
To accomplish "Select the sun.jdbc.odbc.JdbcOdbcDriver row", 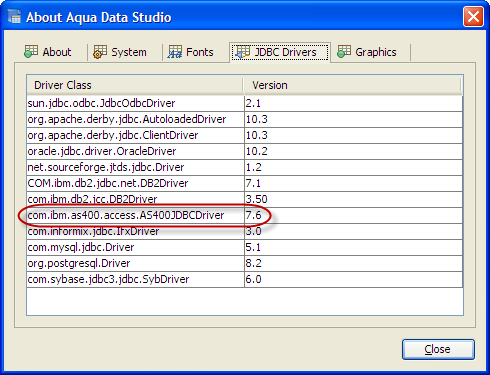I will 245,103.
